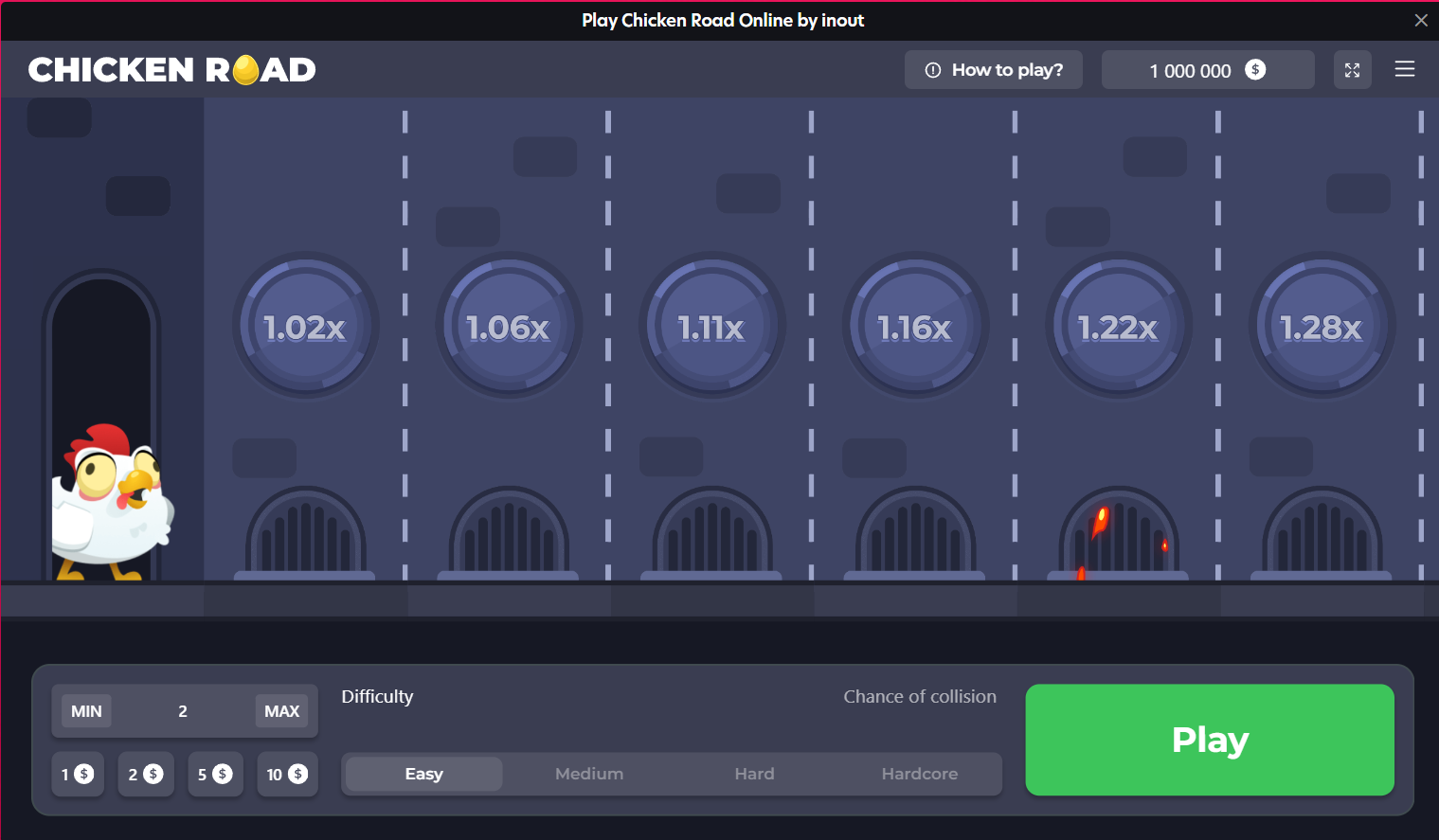Click the sewer grate under 1.11x
The image size is (1439, 840).
711,532
